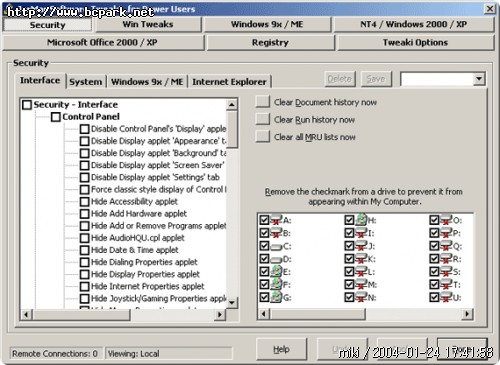Select the Interface sub-tab
500x365 pixels.
(x=40, y=81)
